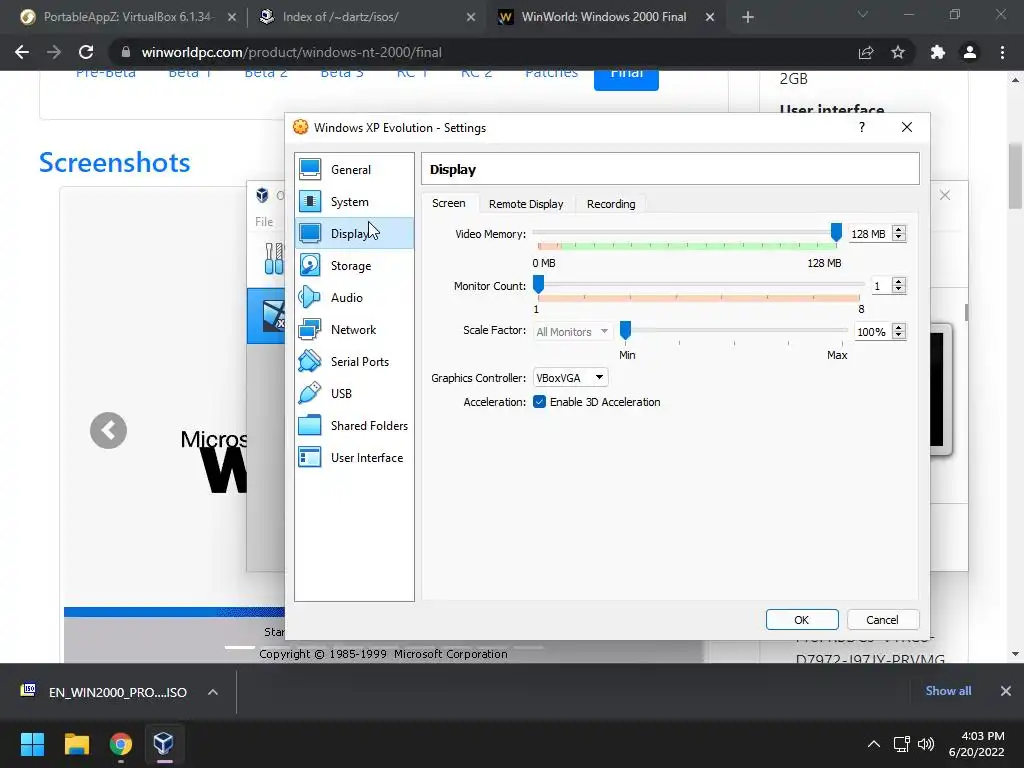Click OK in Settings dialog
1024x768 pixels.
pyautogui.click(x=802, y=620)
